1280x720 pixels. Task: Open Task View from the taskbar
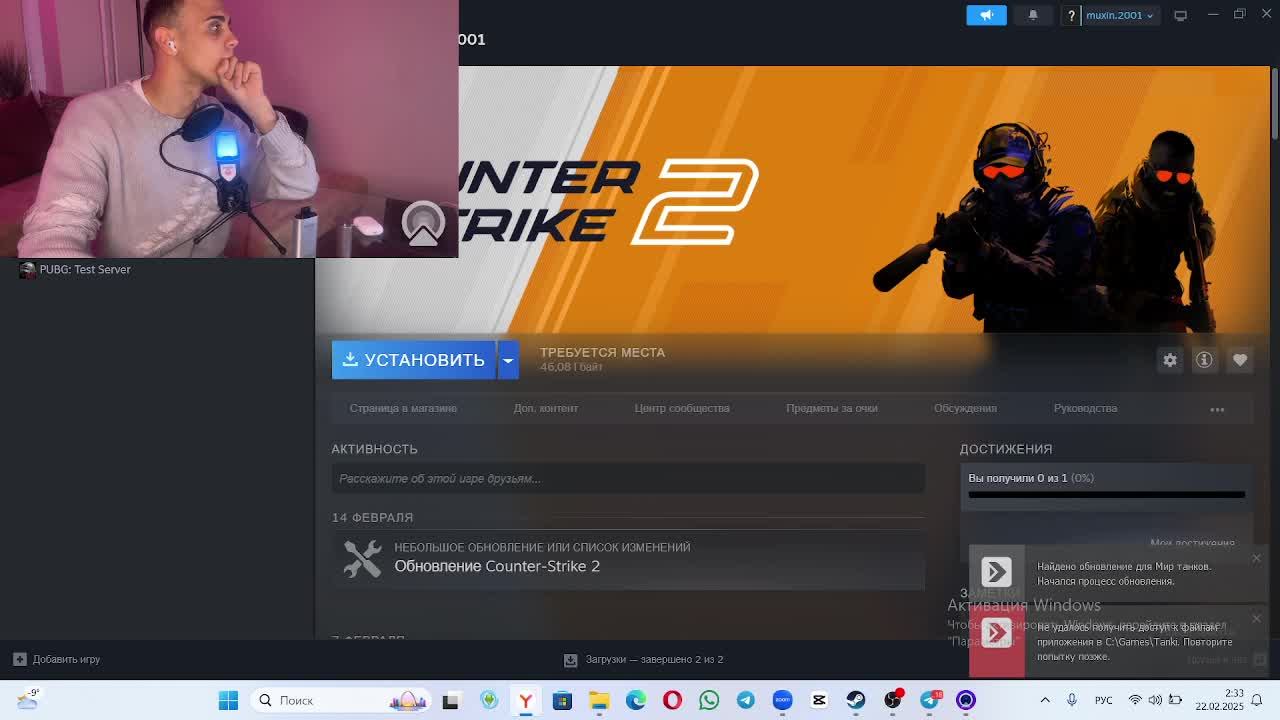point(450,700)
